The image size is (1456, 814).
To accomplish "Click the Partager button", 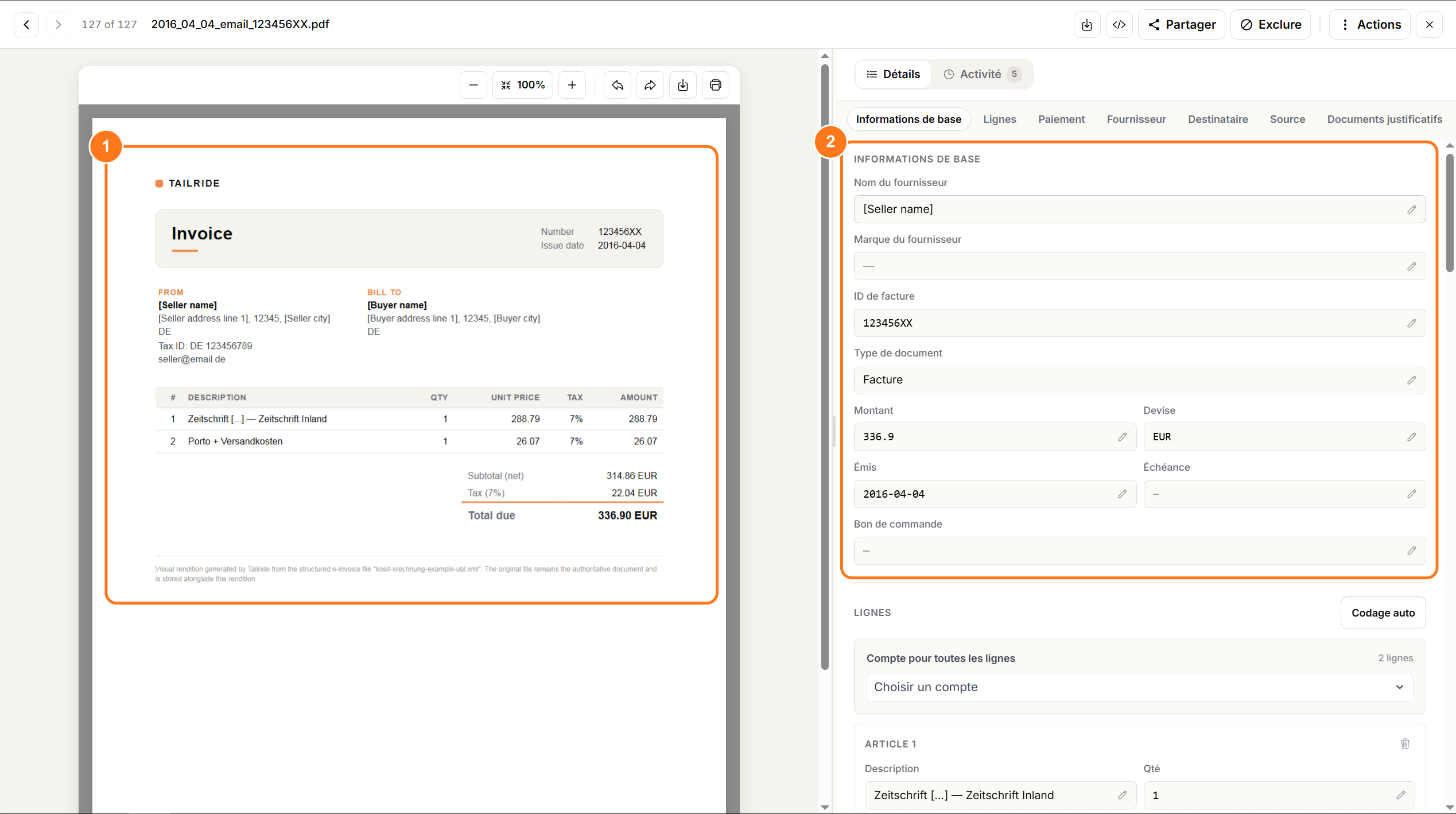I will coord(1181,25).
